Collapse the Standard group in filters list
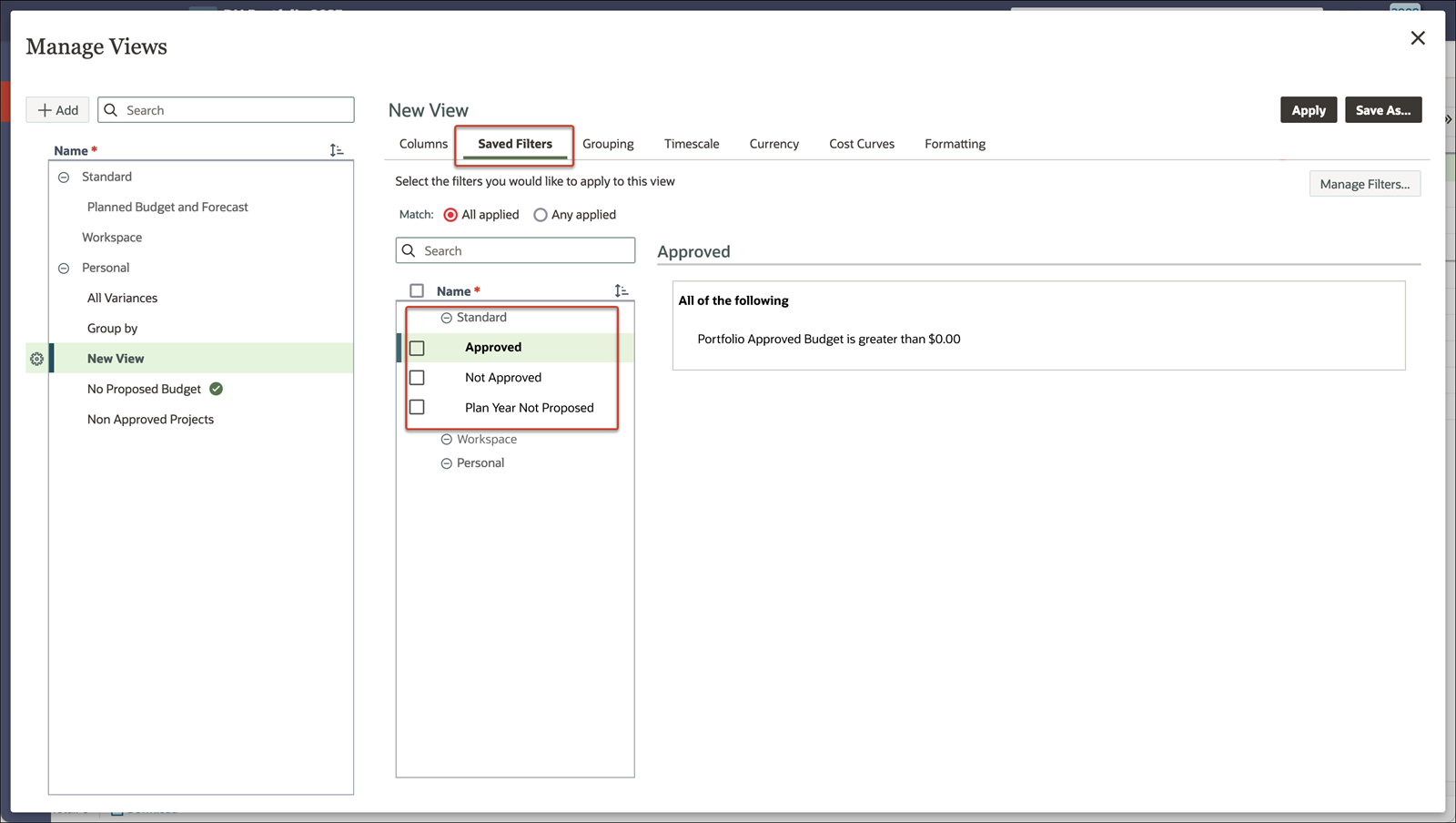This screenshot has height=823, width=1456. coord(447,318)
